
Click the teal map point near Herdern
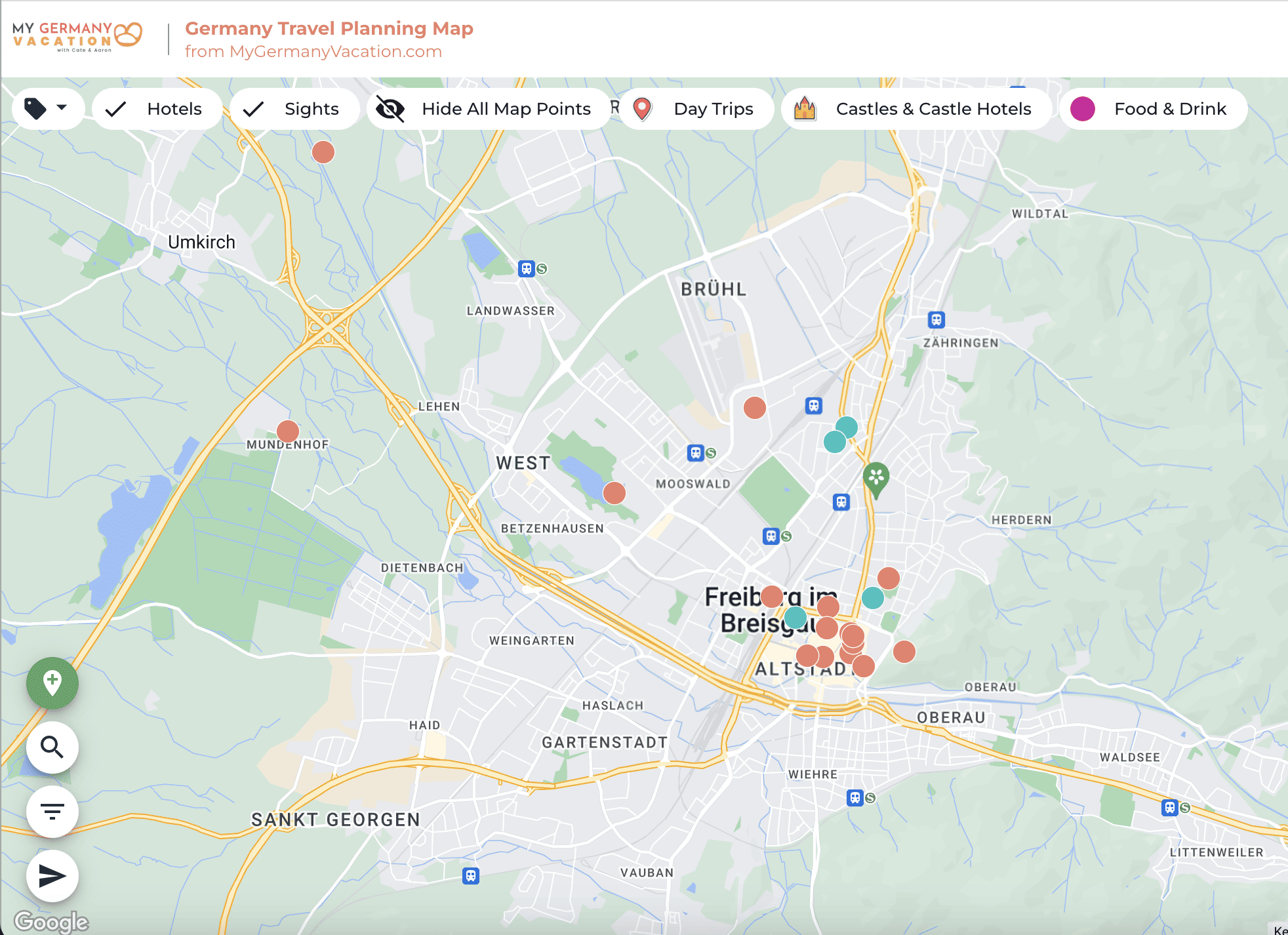point(872,598)
